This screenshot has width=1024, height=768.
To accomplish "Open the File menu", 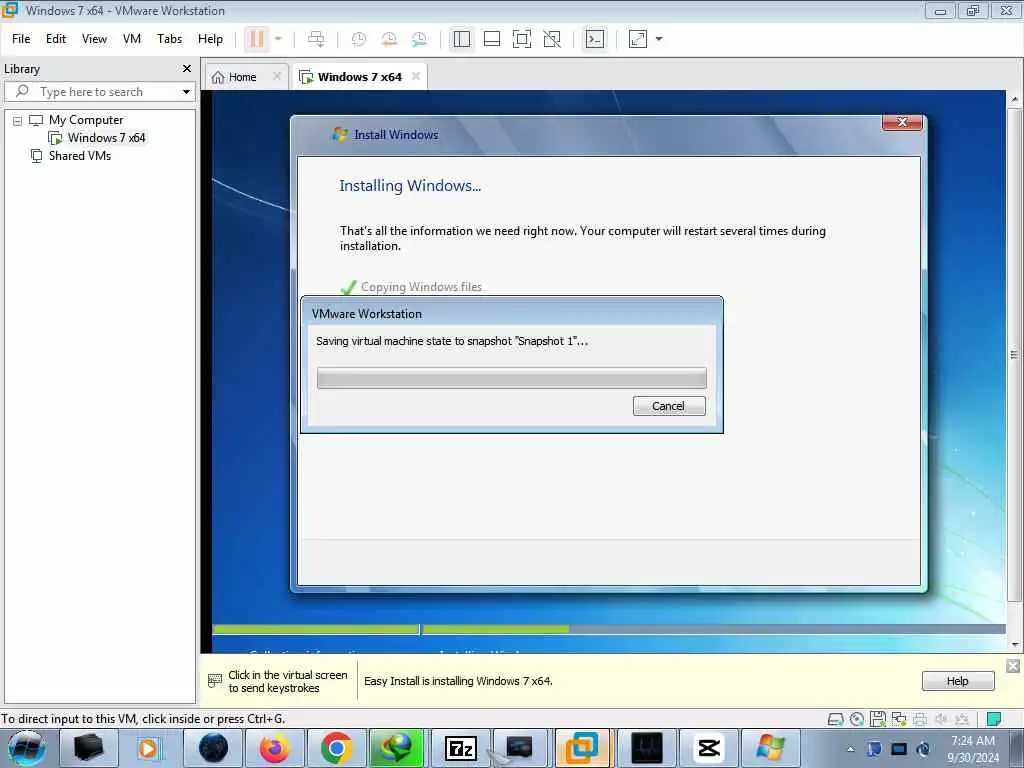I will coord(21,39).
